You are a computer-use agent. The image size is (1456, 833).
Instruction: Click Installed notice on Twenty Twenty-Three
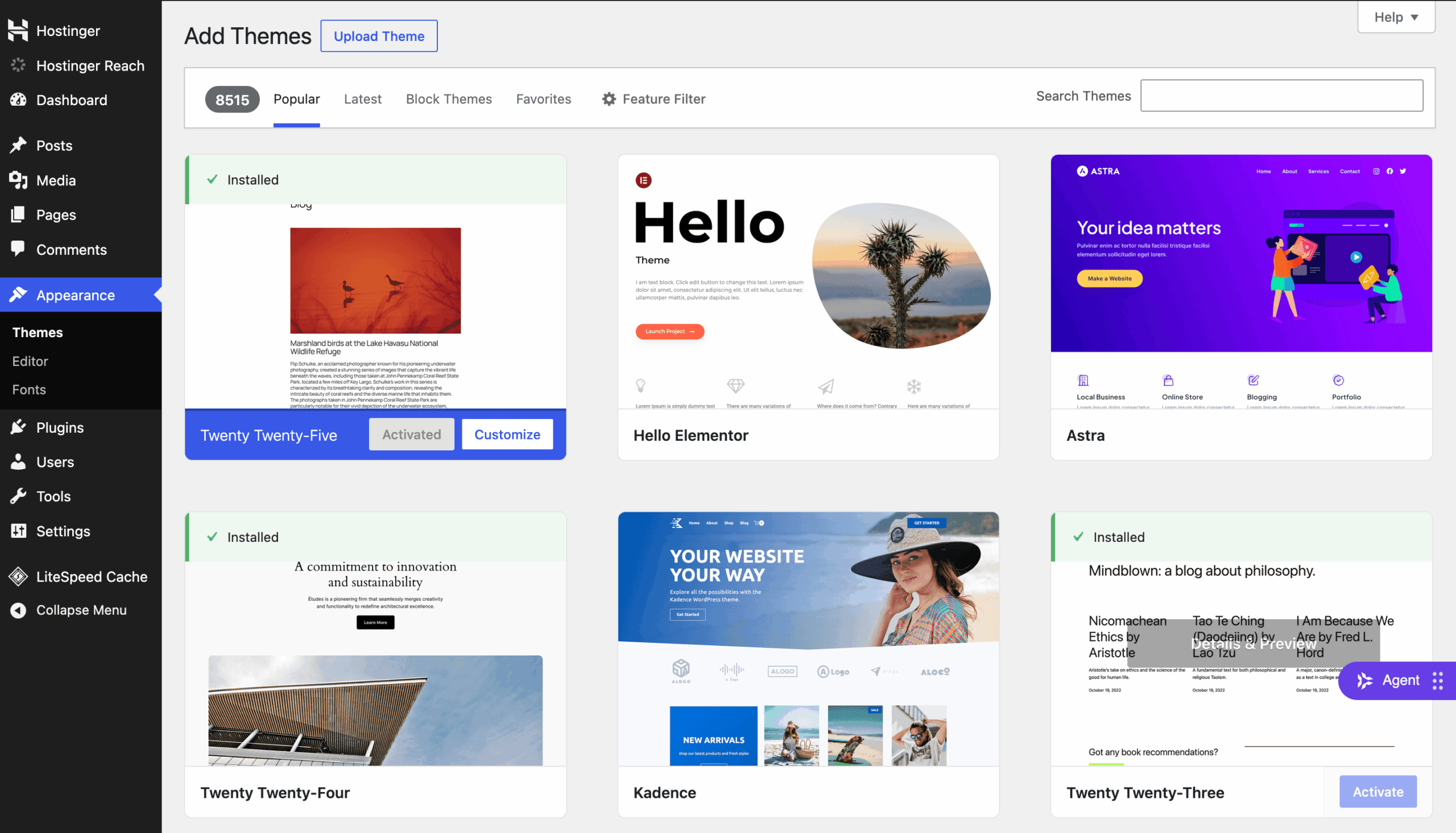(1241, 537)
